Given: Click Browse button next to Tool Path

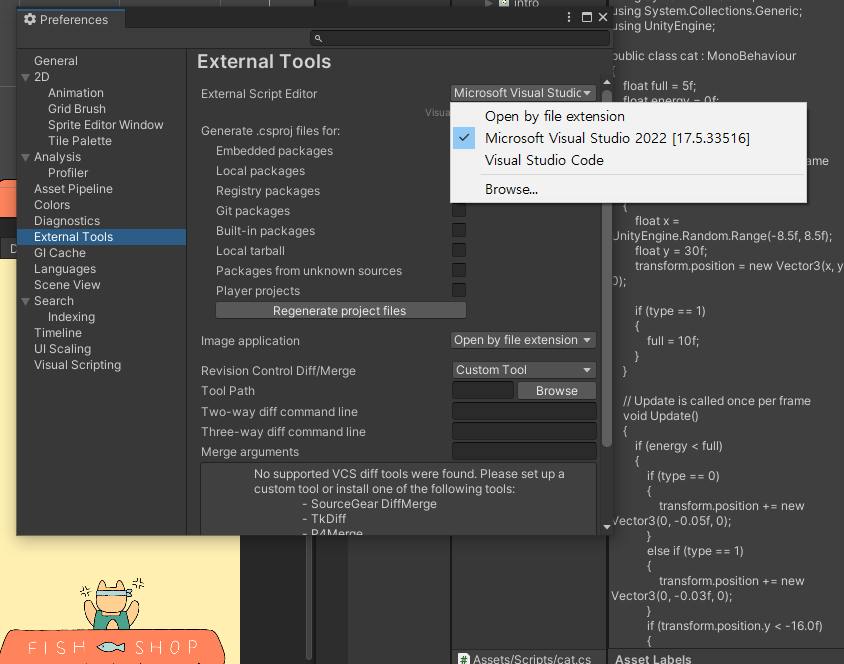Looking at the screenshot, I should (557, 391).
